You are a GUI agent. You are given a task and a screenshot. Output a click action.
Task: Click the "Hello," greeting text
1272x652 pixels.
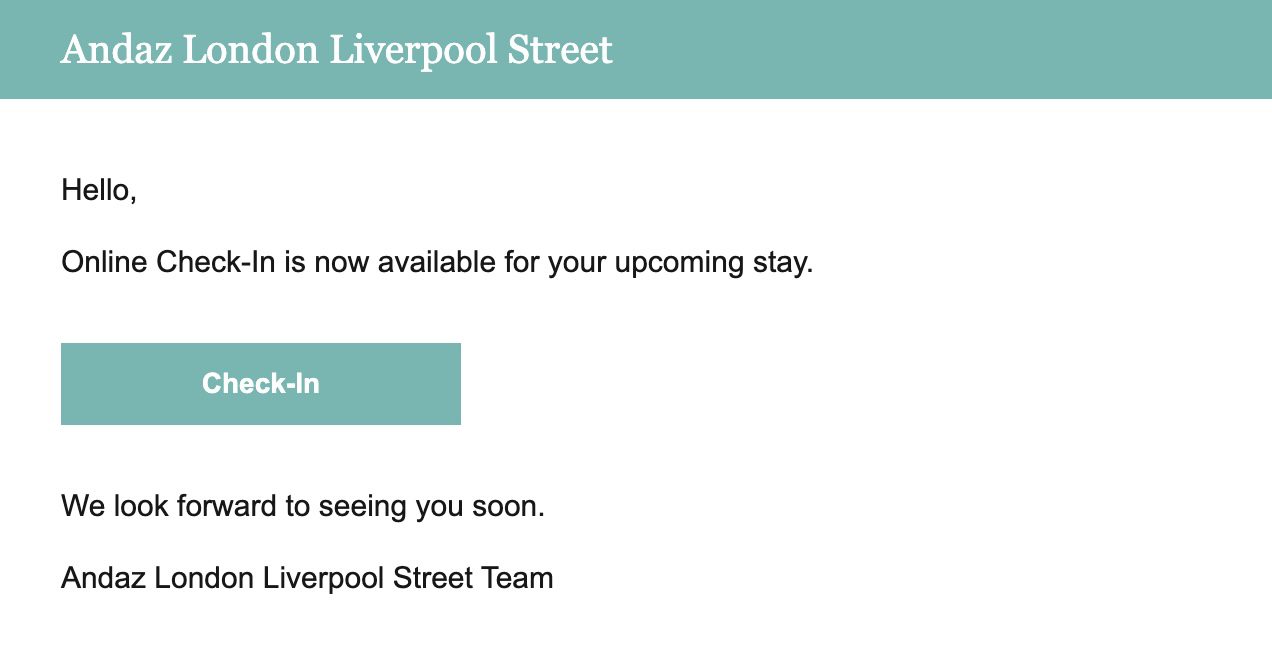tap(98, 189)
